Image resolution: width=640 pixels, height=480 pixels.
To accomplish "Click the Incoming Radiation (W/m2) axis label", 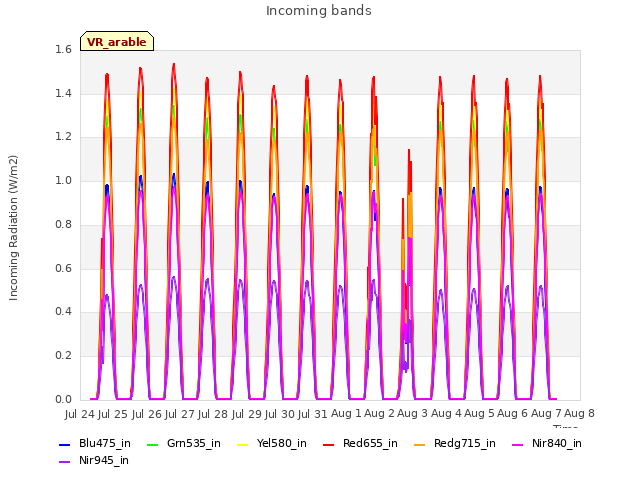I will [13, 228].
